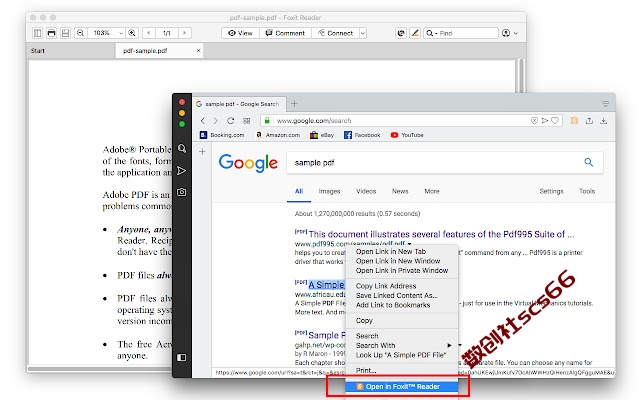Open search options arrow beside Find magnifier
Image resolution: width=640 pixels, height=400 pixels.
coord(436,33)
